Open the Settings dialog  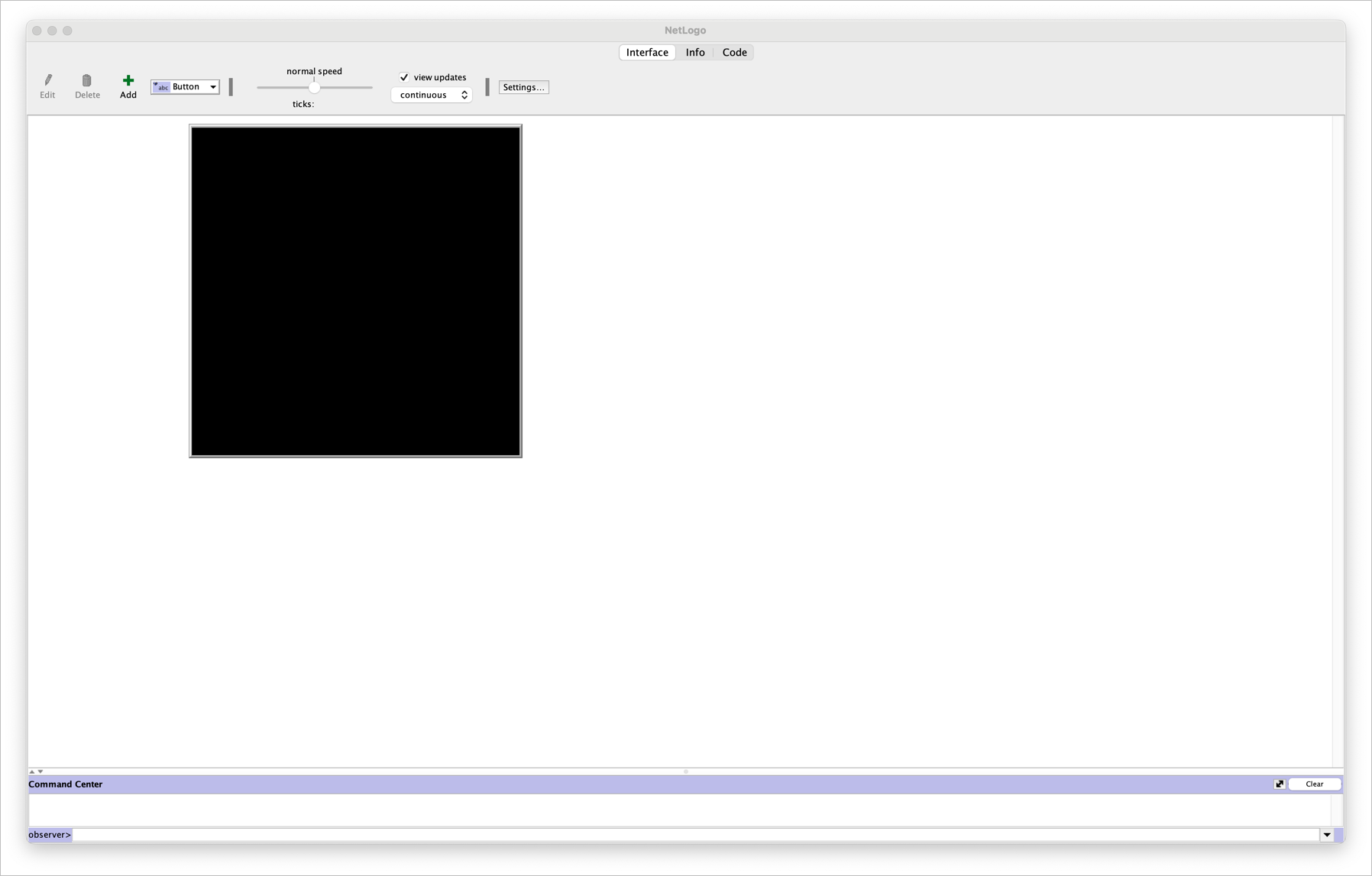523,87
